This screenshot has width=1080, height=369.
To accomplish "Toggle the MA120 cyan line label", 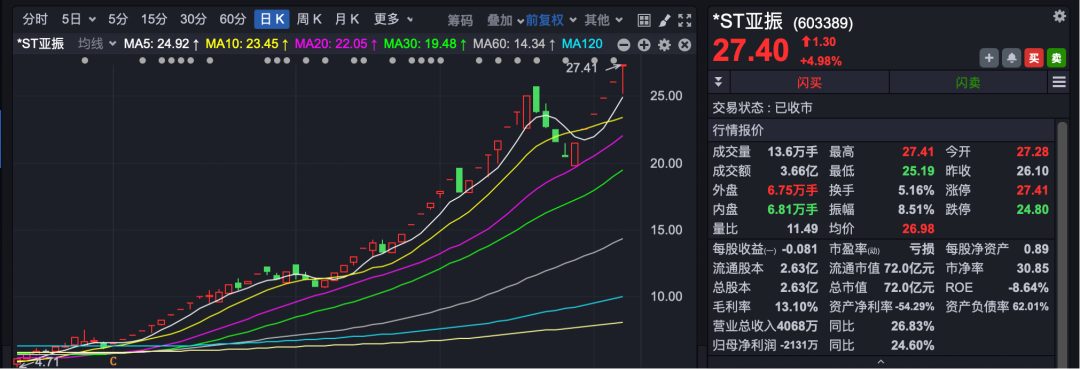I will pos(583,44).
